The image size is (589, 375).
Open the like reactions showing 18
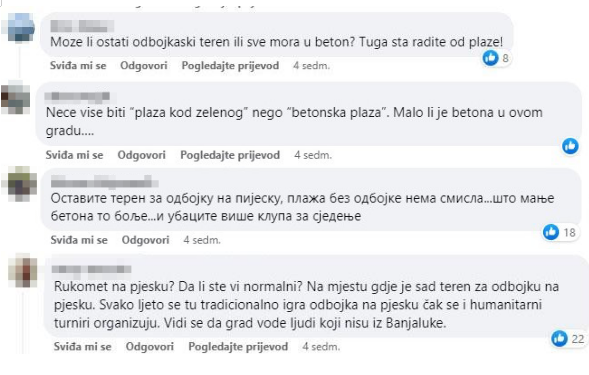[x=560, y=232]
